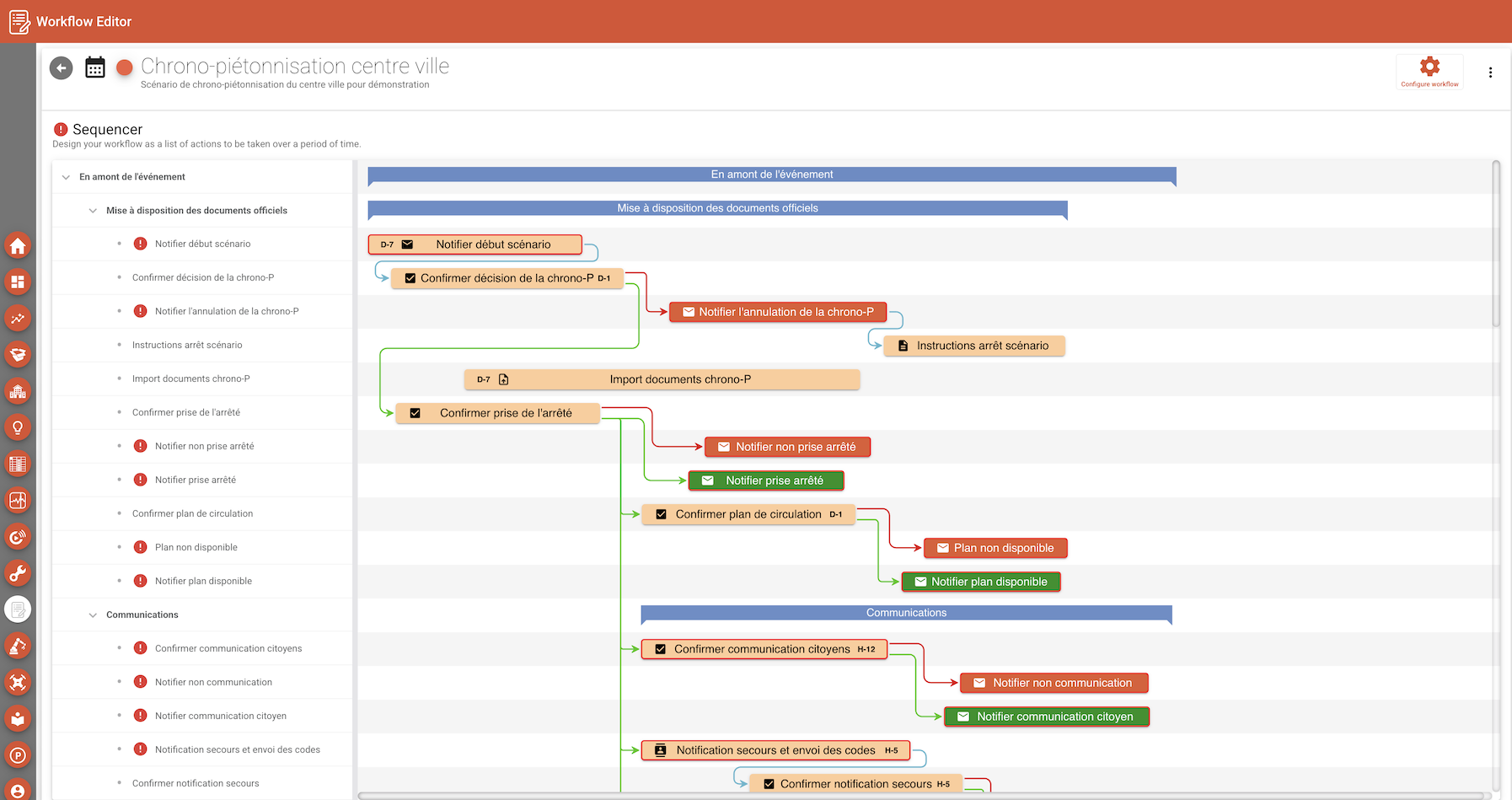
Task: Open the wrench tools sidebar icon
Action: tap(18, 573)
